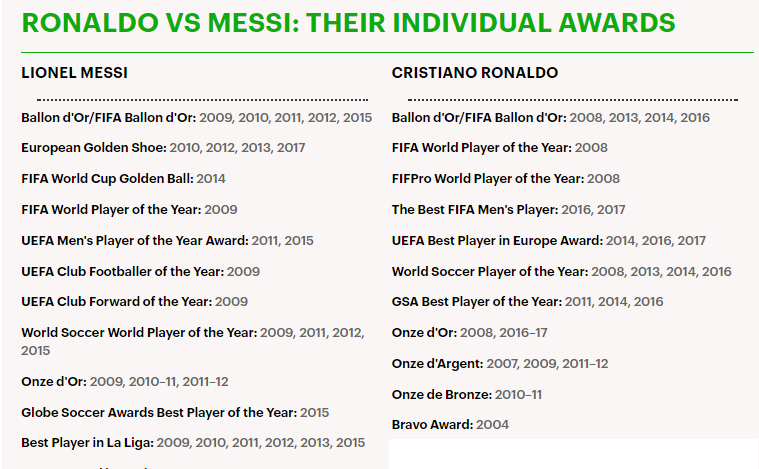Click the 'Cristiano Ronaldo' column heading
Viewport: 759px width, 469px height.
[475, 73]
